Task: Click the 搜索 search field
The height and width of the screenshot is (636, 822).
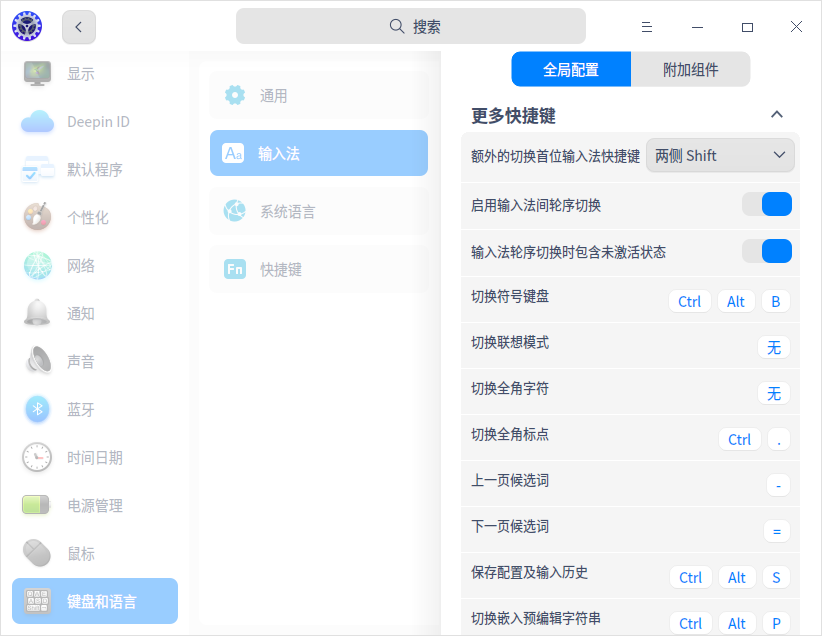Action: coord(411,27)
